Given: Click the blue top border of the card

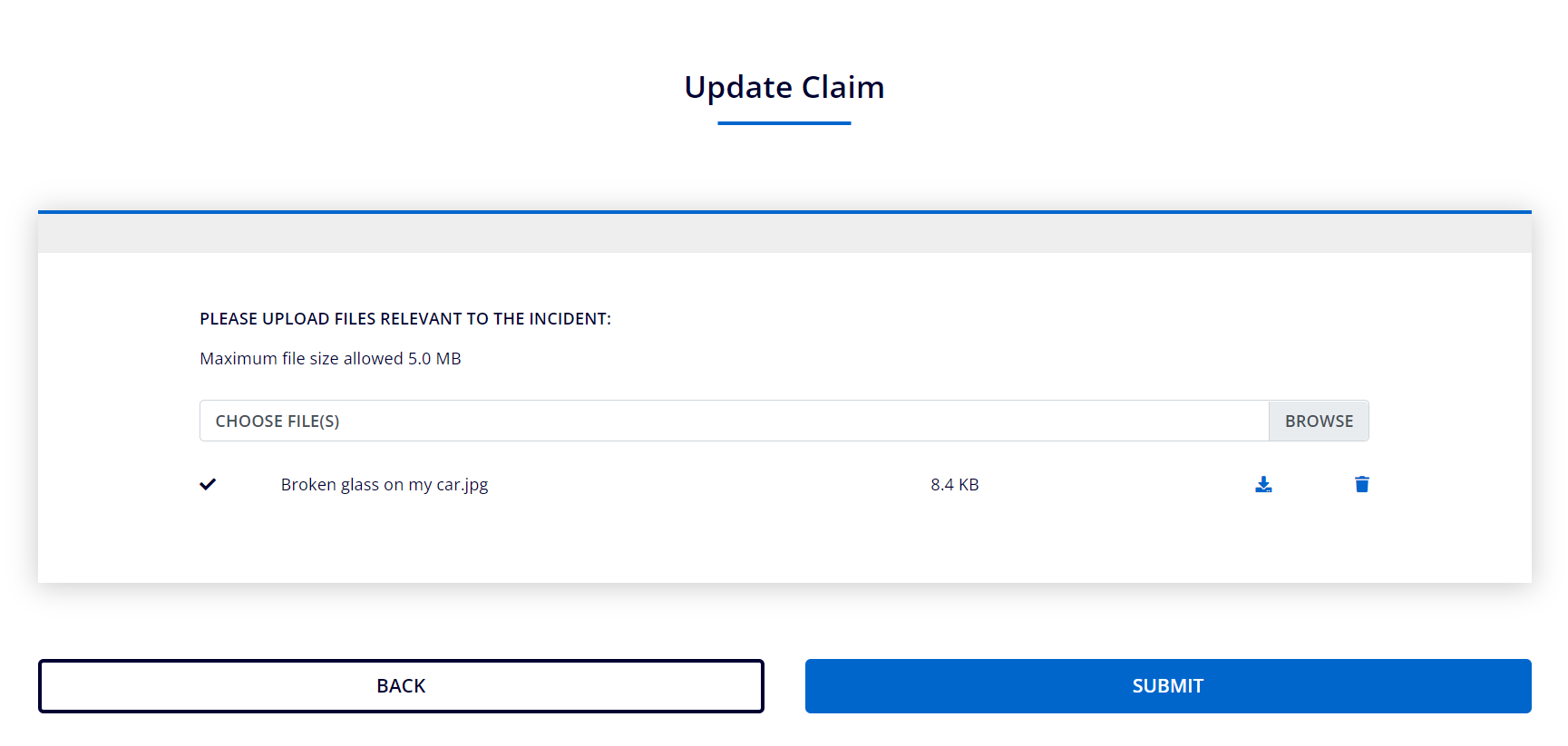Looking at the screenshot, I should [x=784, y=212].
